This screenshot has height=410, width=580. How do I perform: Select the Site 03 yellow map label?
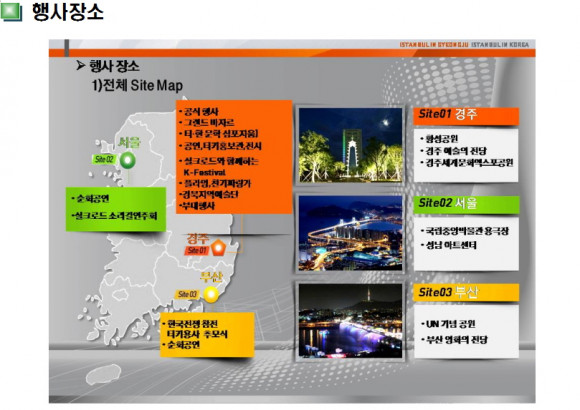(187, 295)
